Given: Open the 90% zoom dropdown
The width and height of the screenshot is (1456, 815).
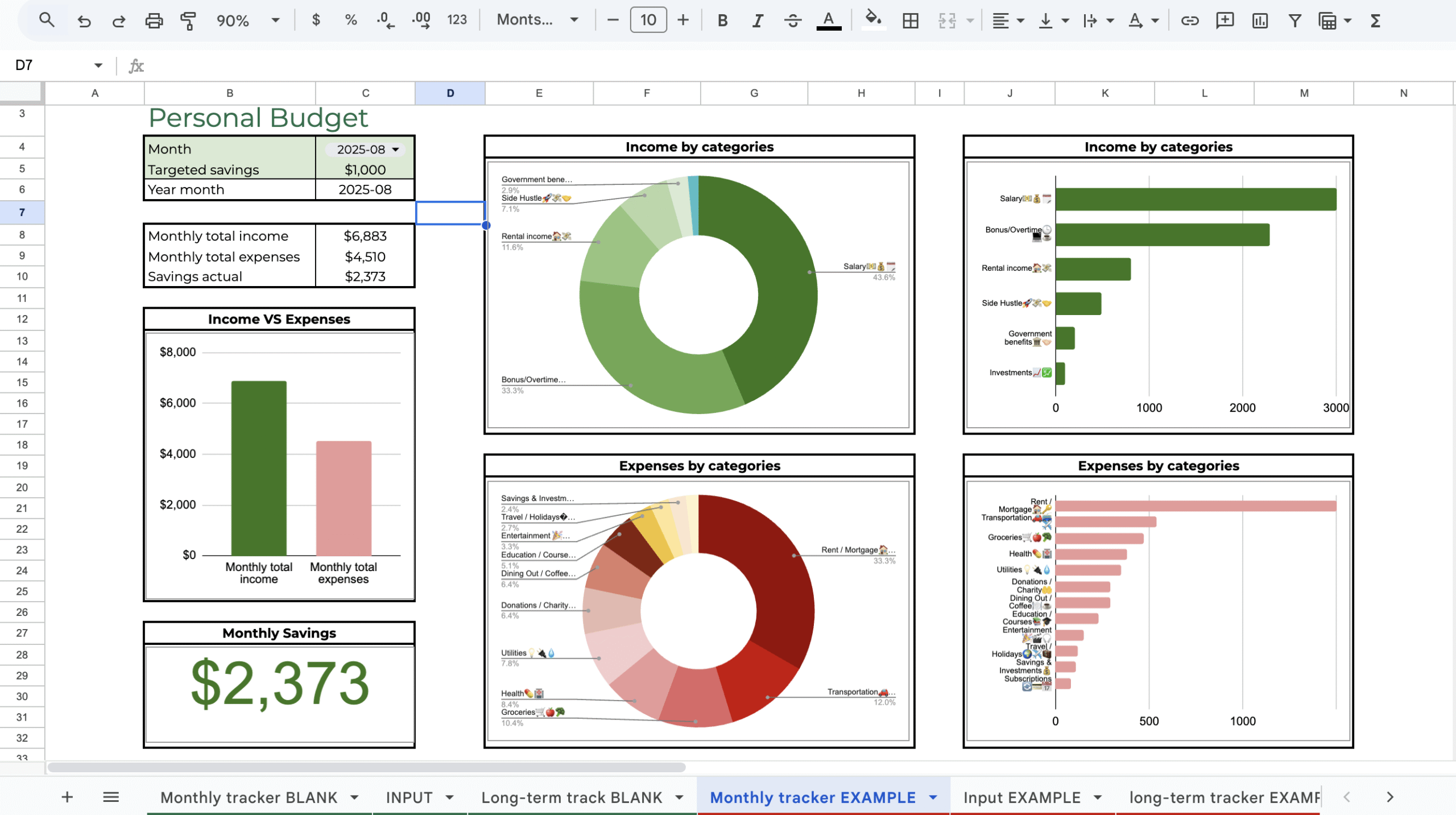Looking at the screenshot, I should tap(247, 20).
